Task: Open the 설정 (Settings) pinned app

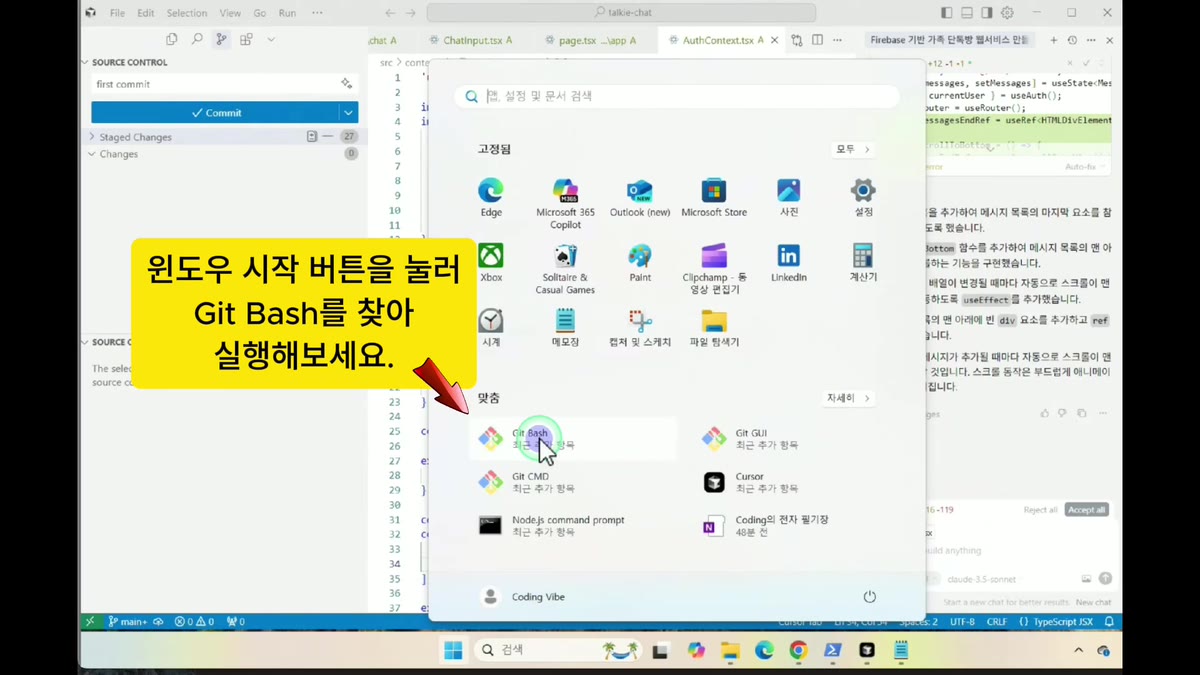Action: [x=863, y=197]
